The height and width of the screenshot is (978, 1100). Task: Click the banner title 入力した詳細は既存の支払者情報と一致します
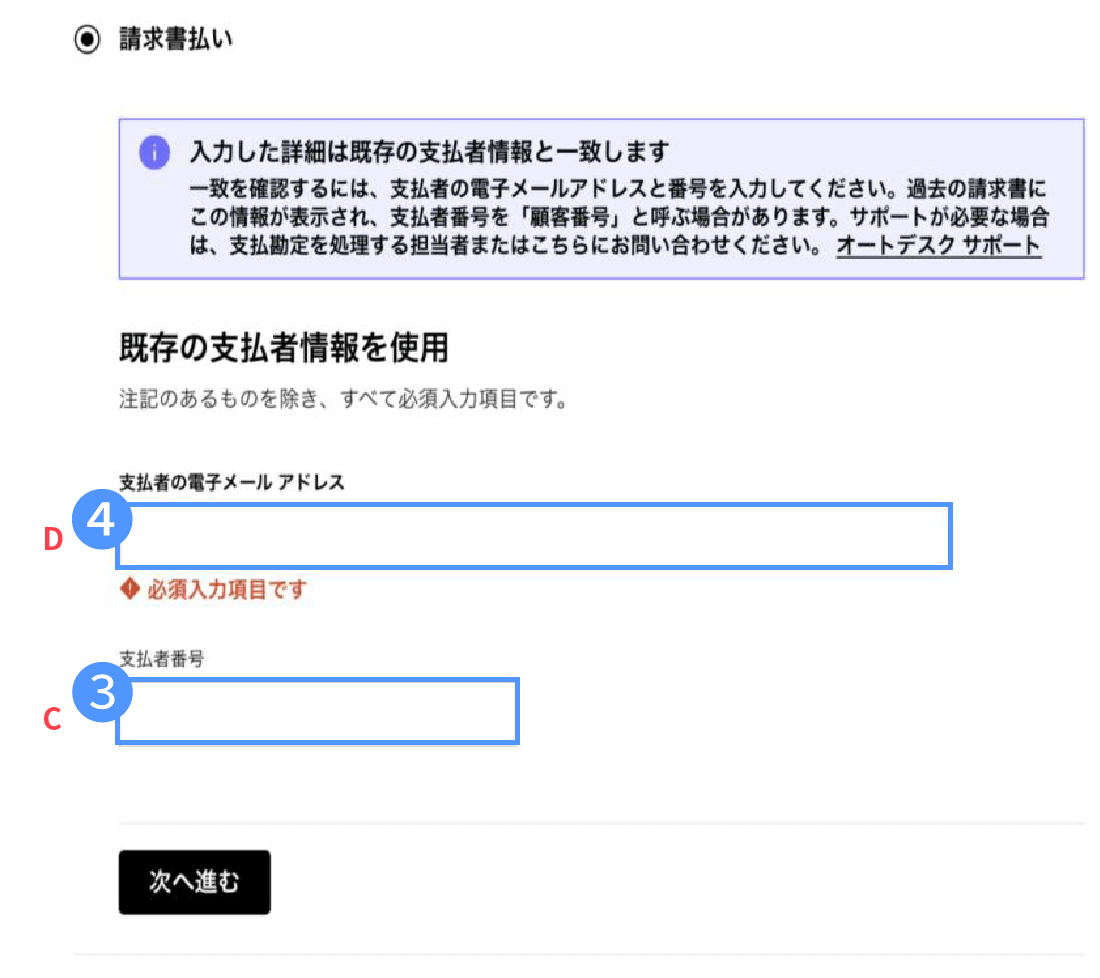(x=428, y=152)
